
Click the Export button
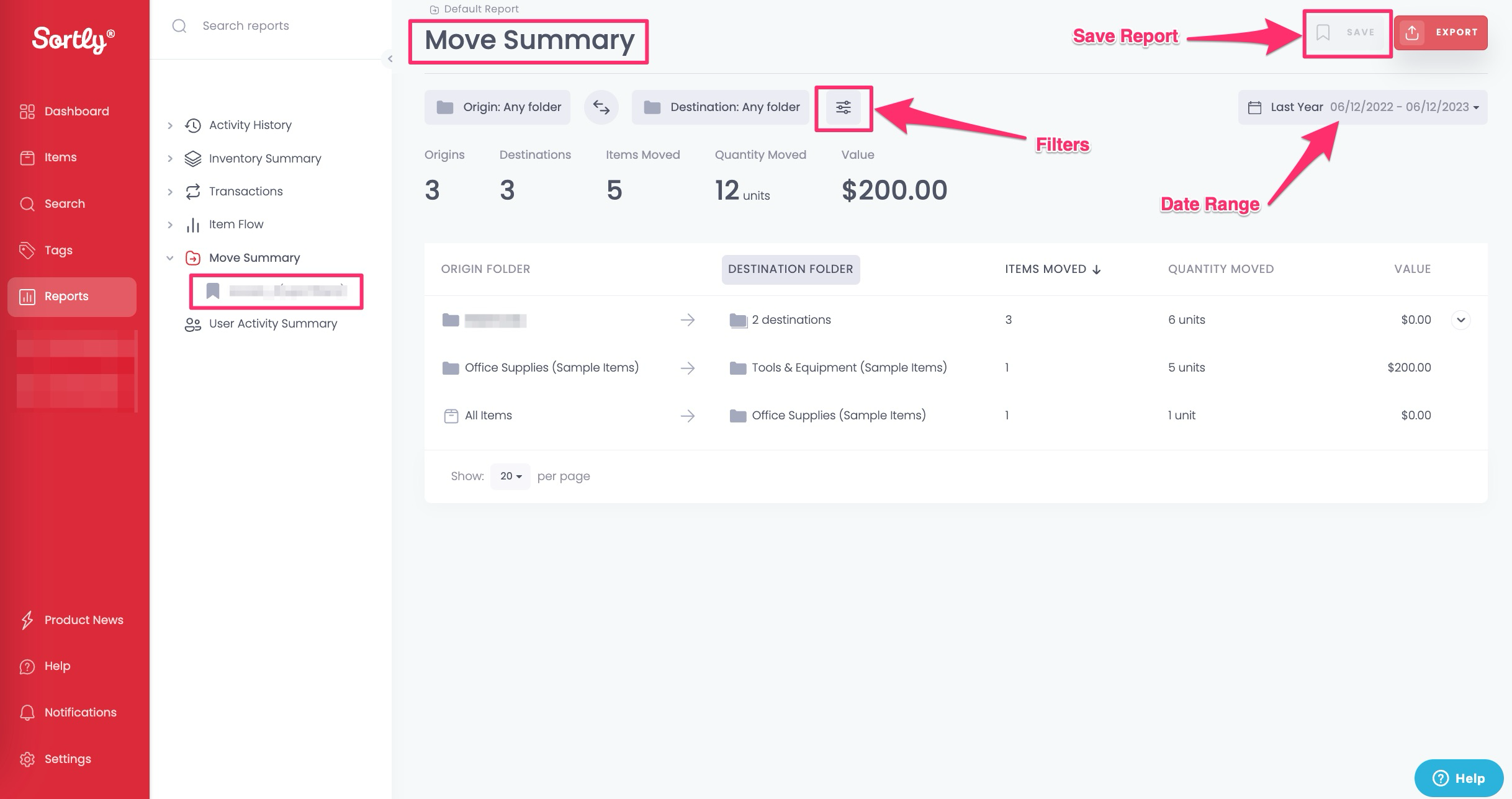pyautogui.click(x=1441, y=32)
